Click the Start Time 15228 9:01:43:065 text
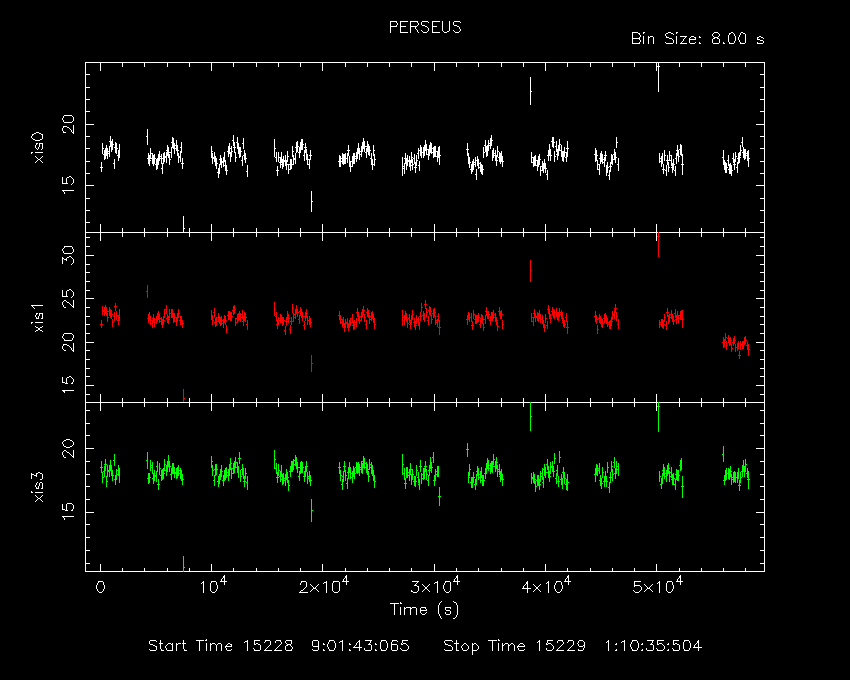Screen dimensions: 850x680 [x=279, y=646]
